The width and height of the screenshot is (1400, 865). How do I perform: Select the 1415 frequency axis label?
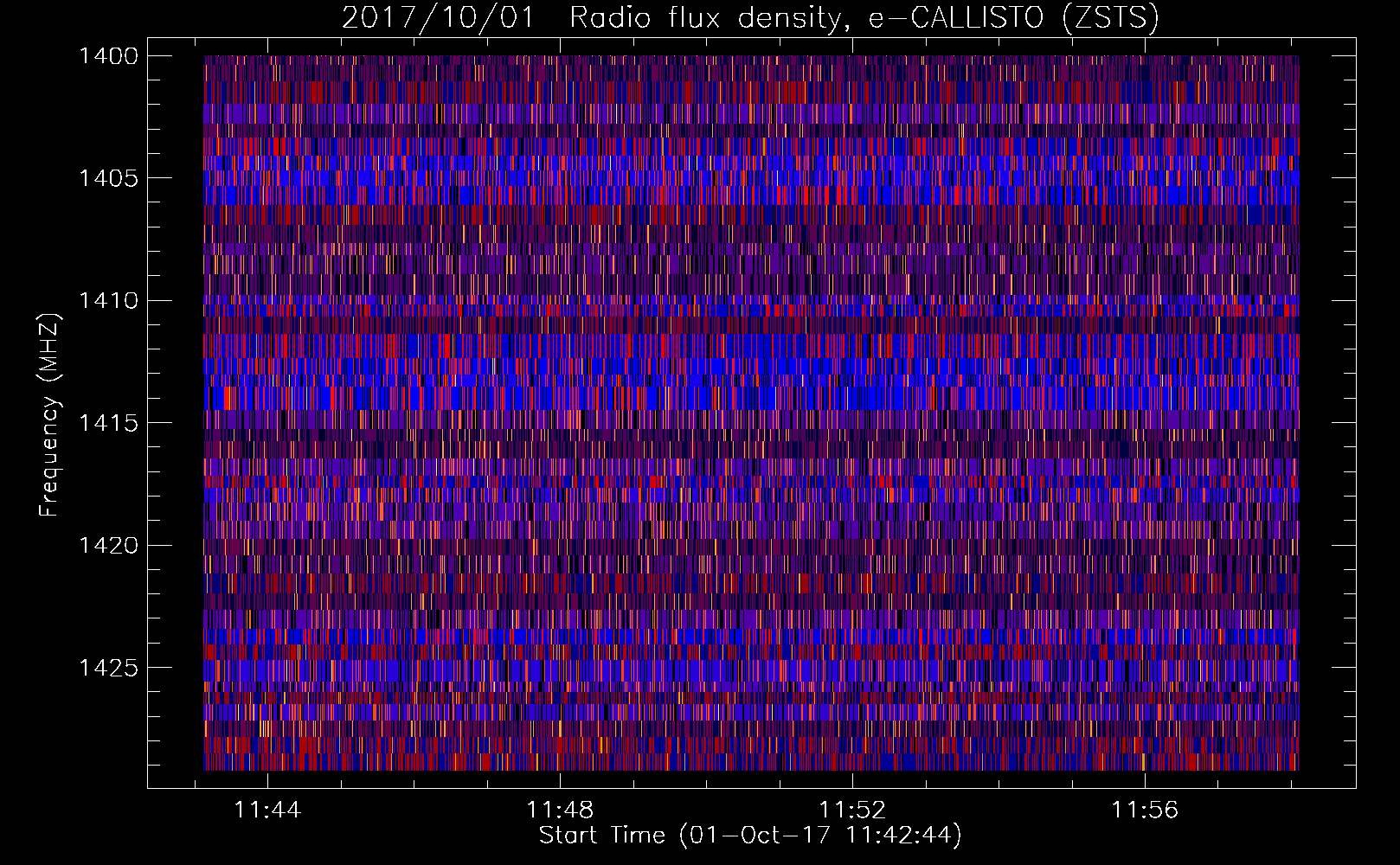coord(108,423)
